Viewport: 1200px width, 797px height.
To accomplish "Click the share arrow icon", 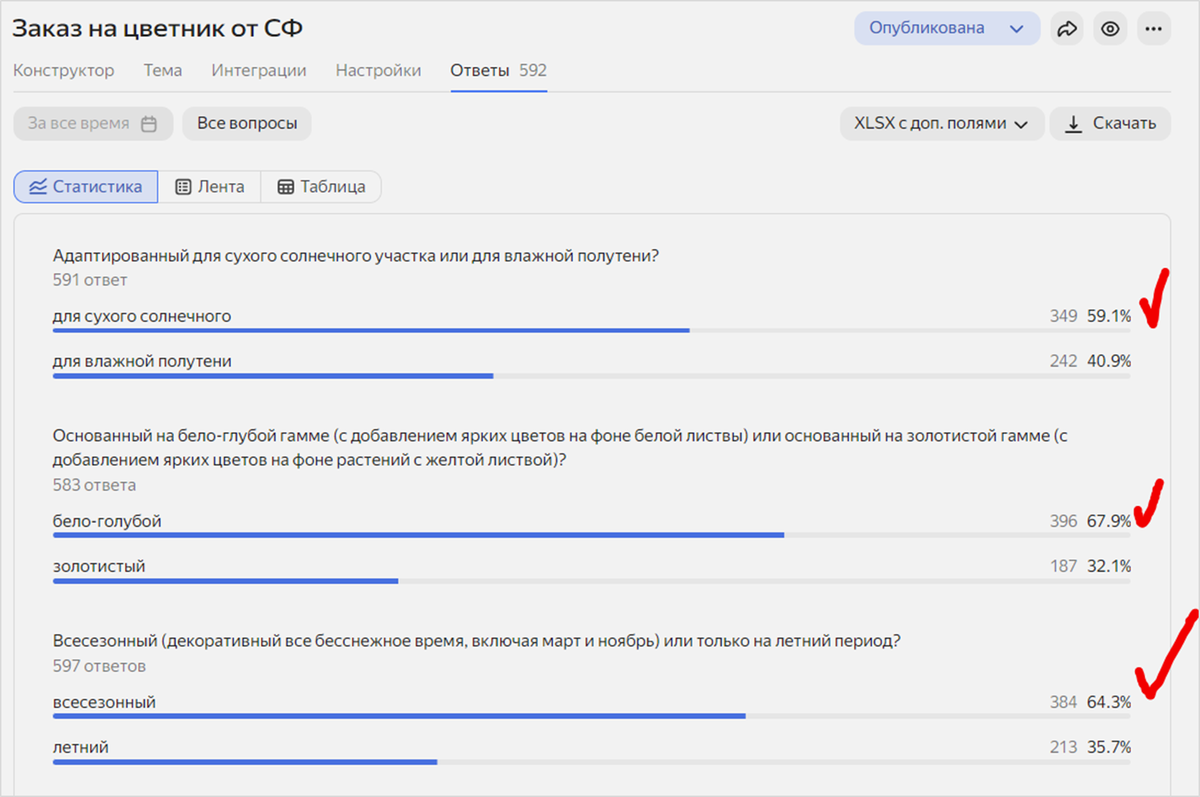I will click(1067, 29).
